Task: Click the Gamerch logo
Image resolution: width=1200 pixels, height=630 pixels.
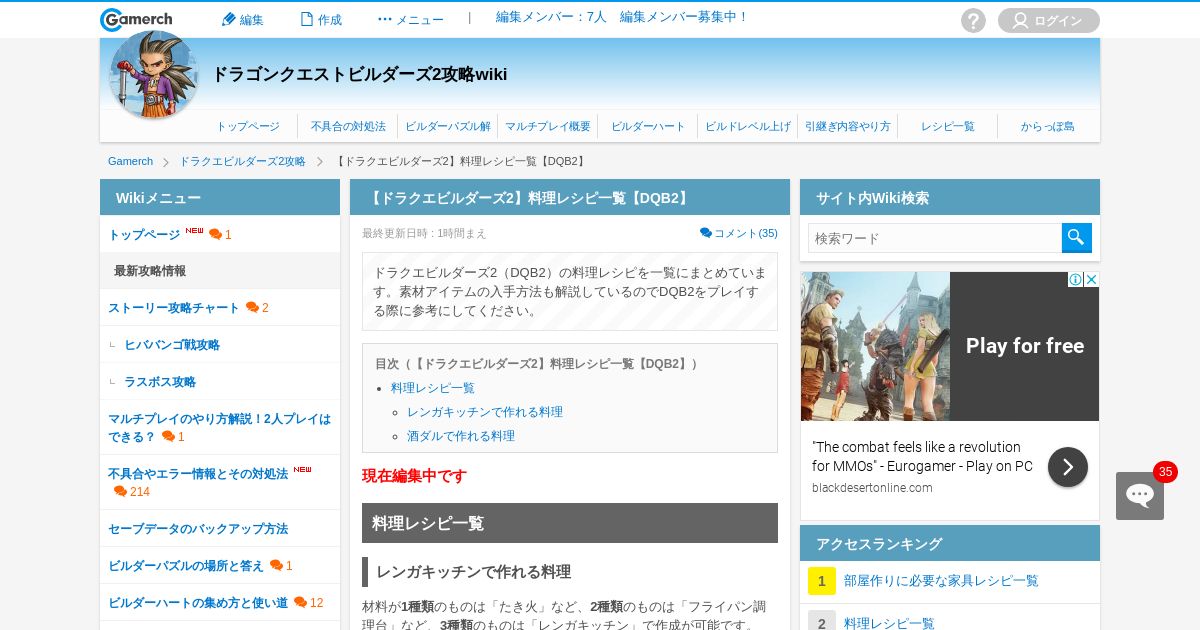Action: 136,19
